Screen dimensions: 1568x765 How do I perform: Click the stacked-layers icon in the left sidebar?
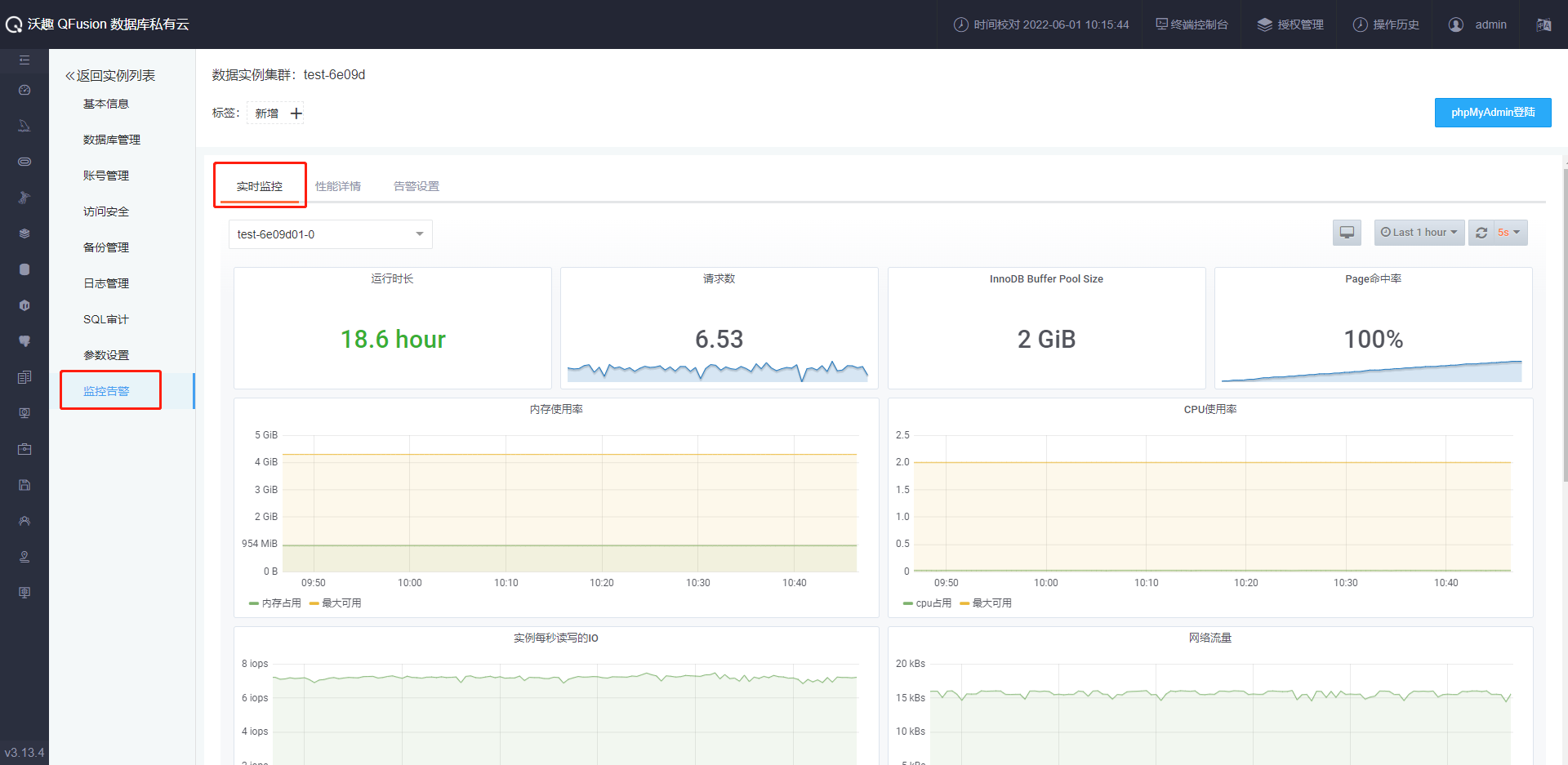24,234
